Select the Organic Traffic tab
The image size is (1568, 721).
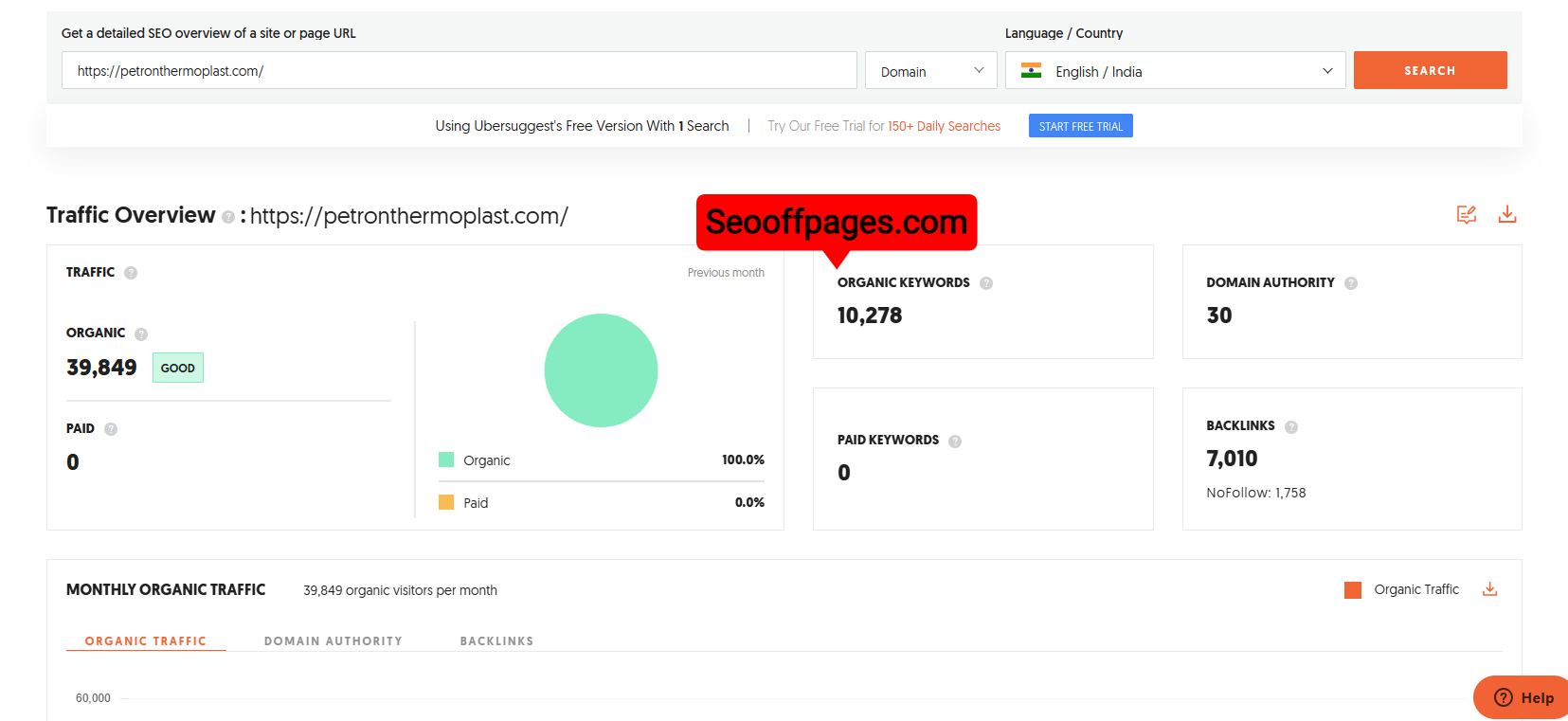(146, 641)
